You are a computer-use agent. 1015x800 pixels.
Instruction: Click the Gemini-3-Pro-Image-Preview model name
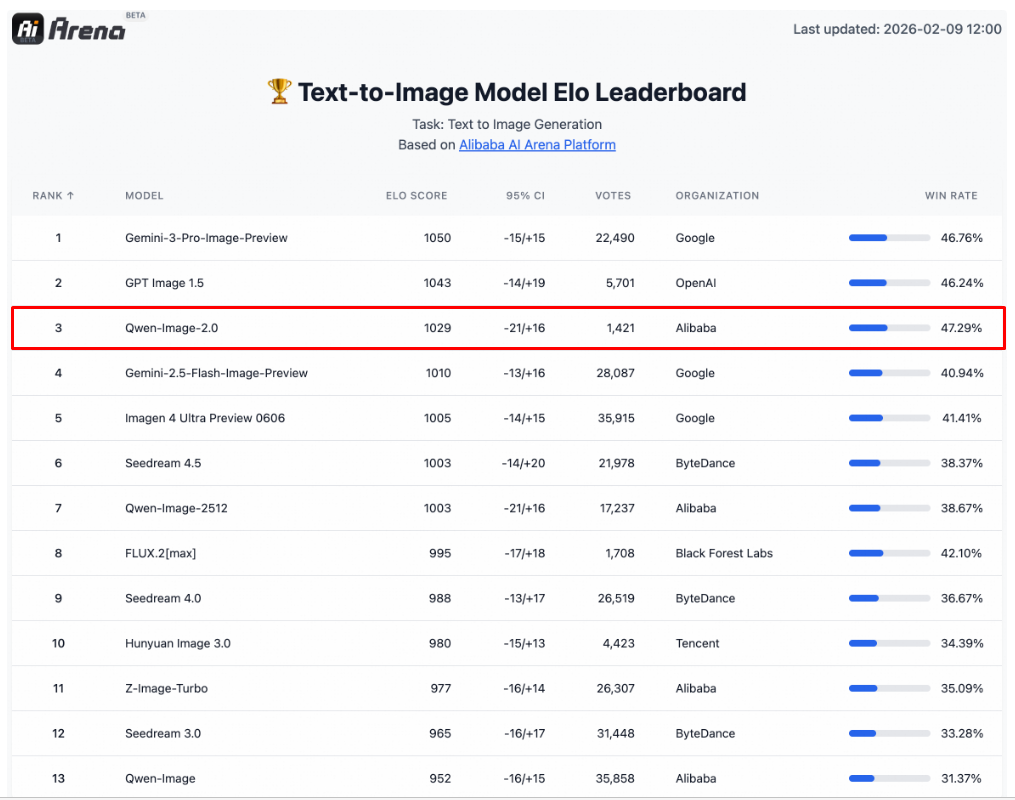206,238
